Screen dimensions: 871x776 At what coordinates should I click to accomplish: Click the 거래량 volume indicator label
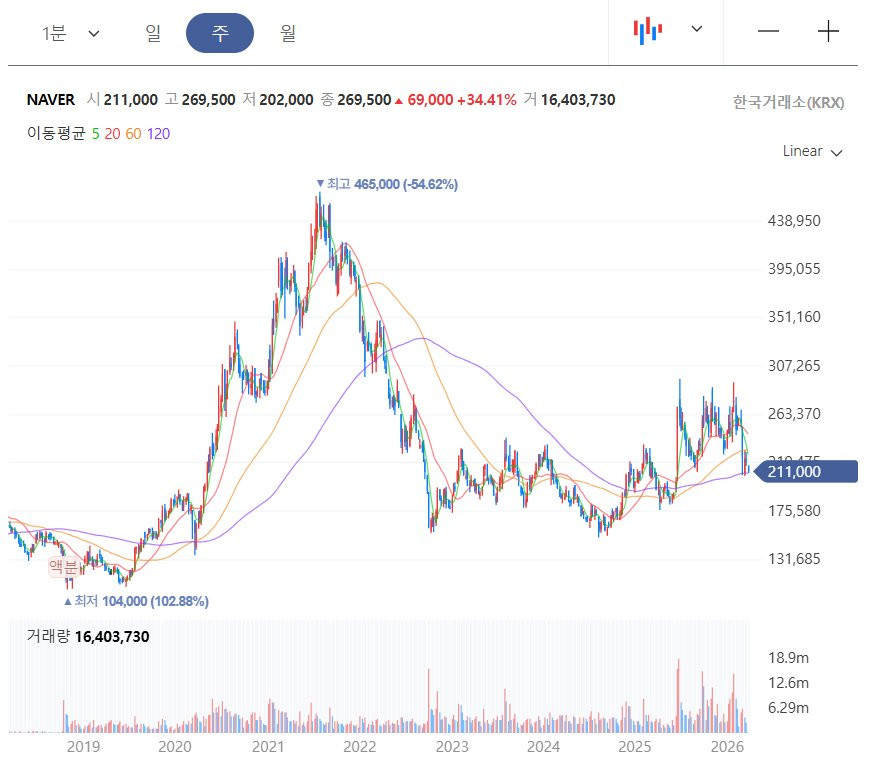point(48,636)
